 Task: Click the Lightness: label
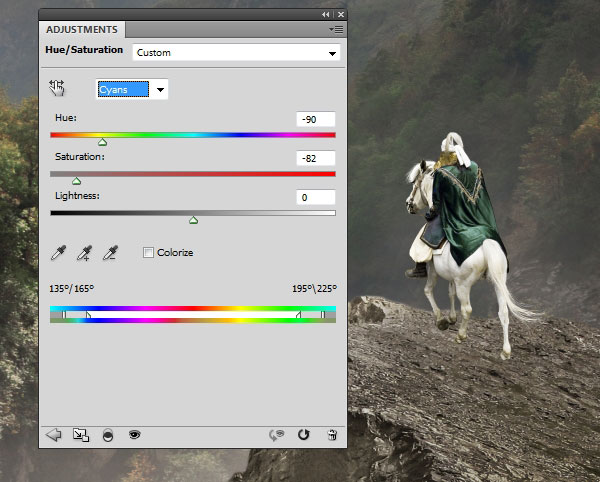pos(77,196)
